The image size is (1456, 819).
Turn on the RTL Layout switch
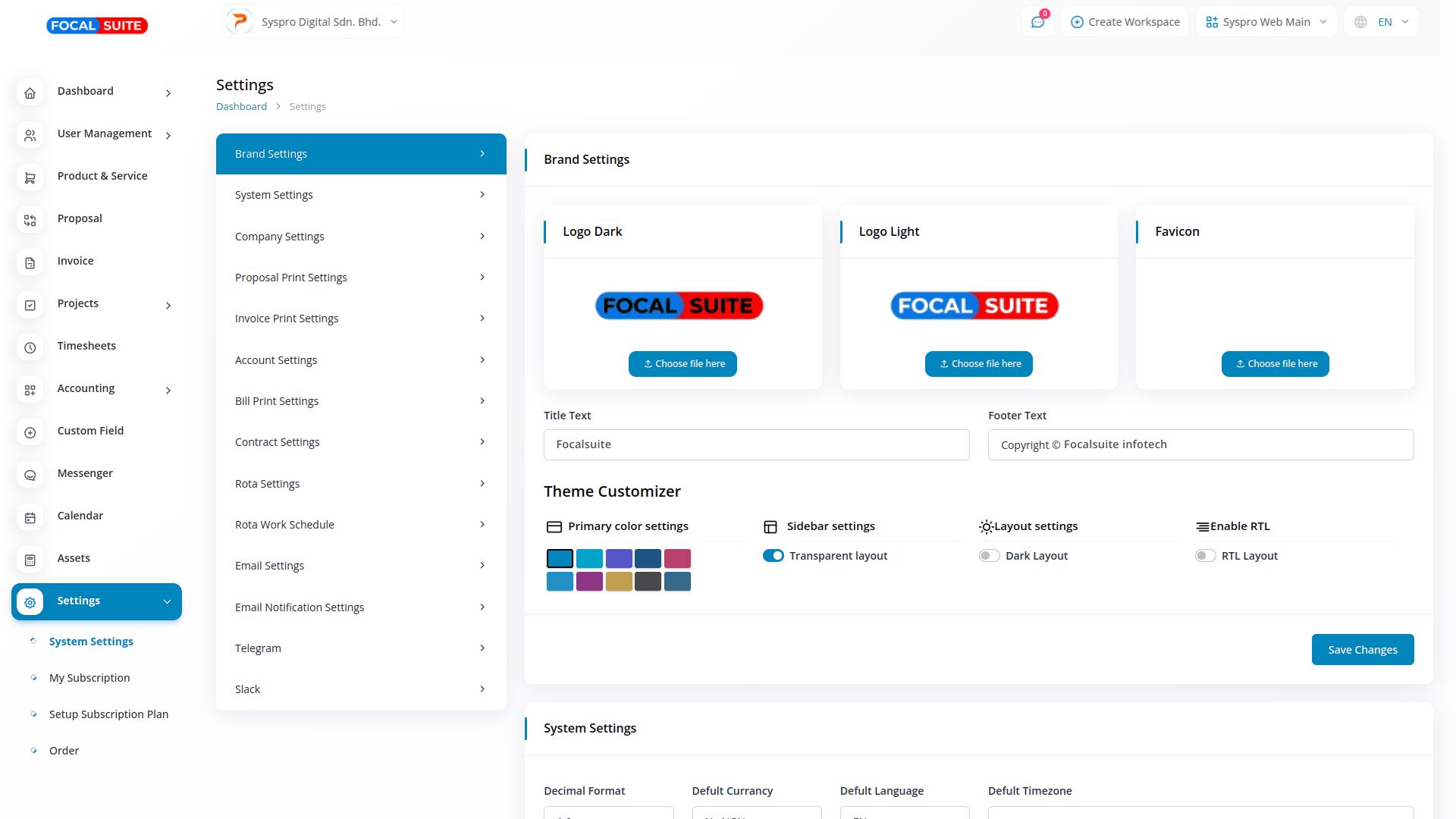click(1205, 556)
